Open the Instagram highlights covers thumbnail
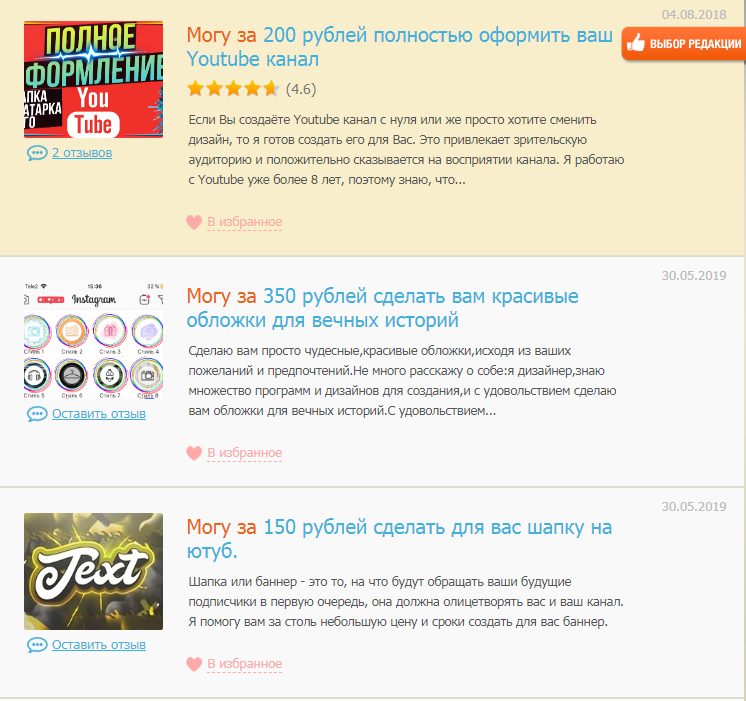The image size is (746, 701). [93, 340]
